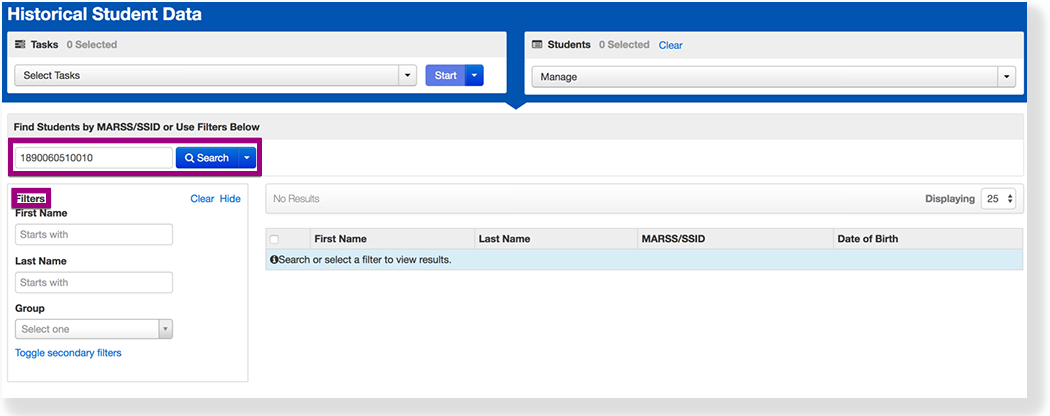
Task: Click Clear link in Filters panel
Action: 202,199
